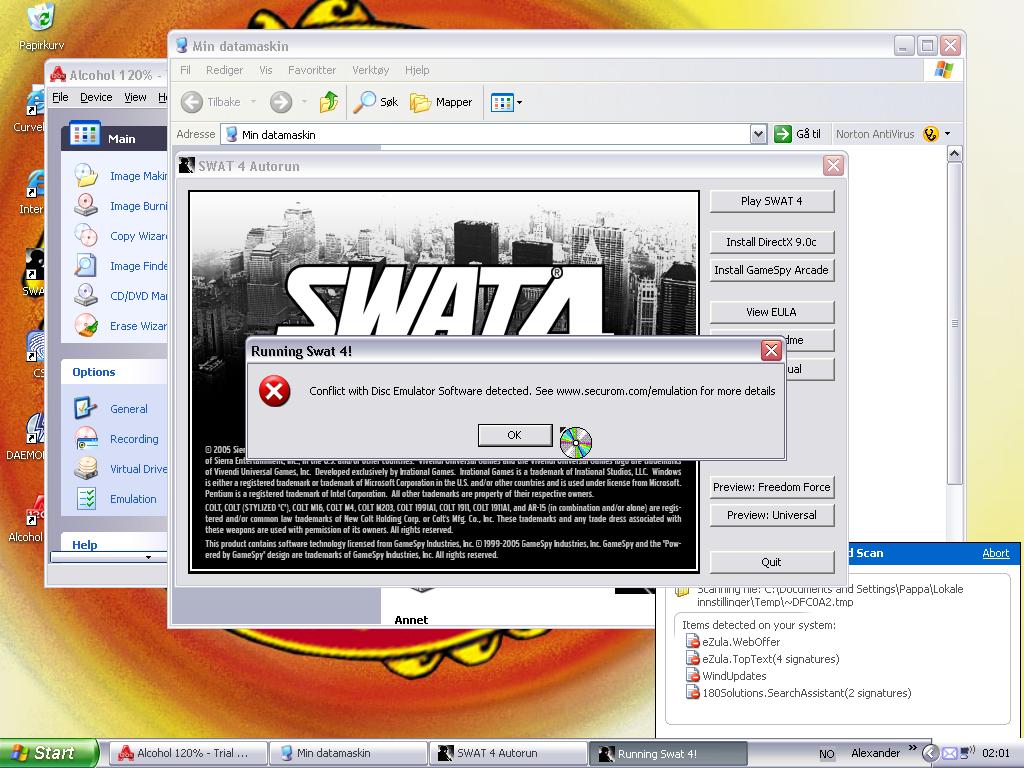Click Install GameSpy Arcade button
The width and height of the screenshot is (1024, 768).
(x=771, y=270)
